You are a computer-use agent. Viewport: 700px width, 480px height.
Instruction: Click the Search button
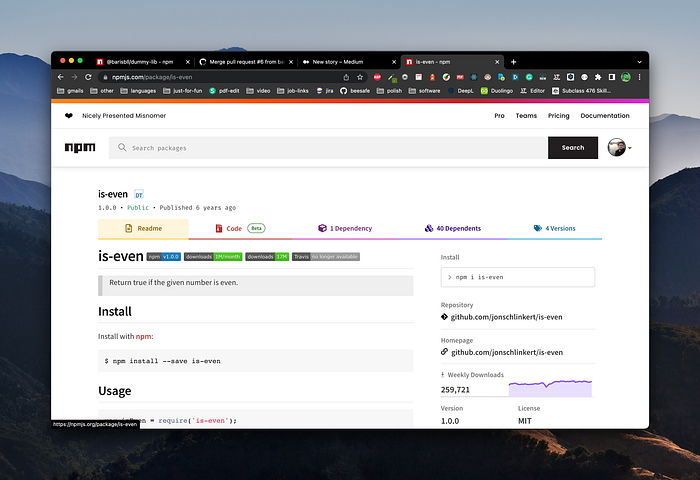[573, 148]
